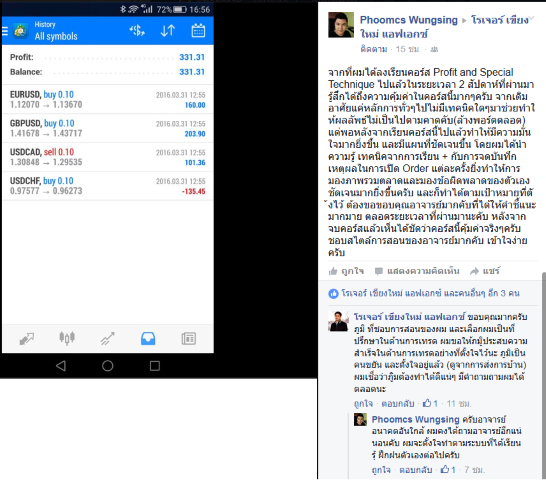Open the hamburger menu in MetaTrader
This screenshot has width=546, height=480.
pyautogui.click(x=5, y=31)
